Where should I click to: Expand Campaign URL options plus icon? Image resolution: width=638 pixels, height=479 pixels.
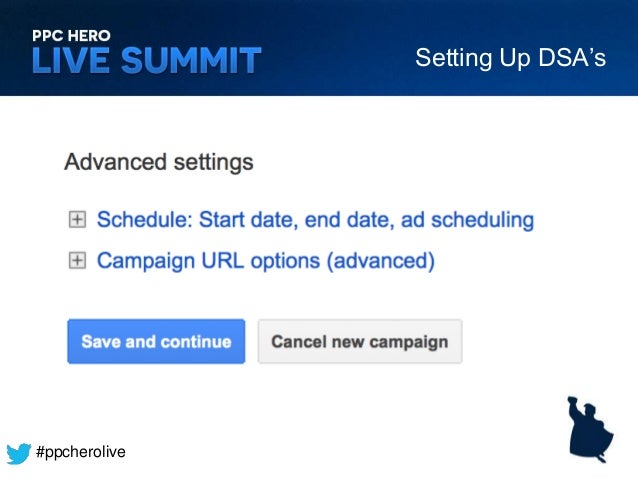click(76, 261)
